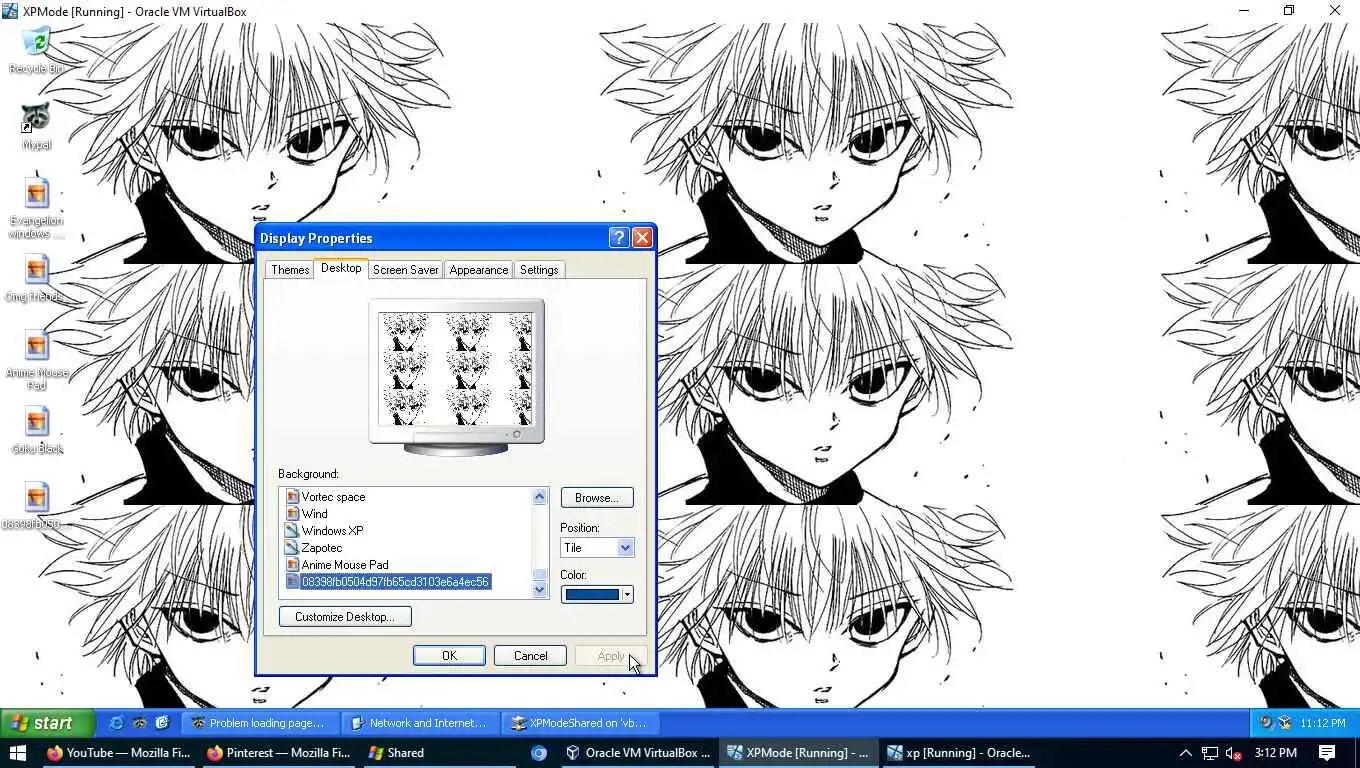Switch to the Themes tab
The height and width of the screenshot is (768, 1360).
pos(290,270)
